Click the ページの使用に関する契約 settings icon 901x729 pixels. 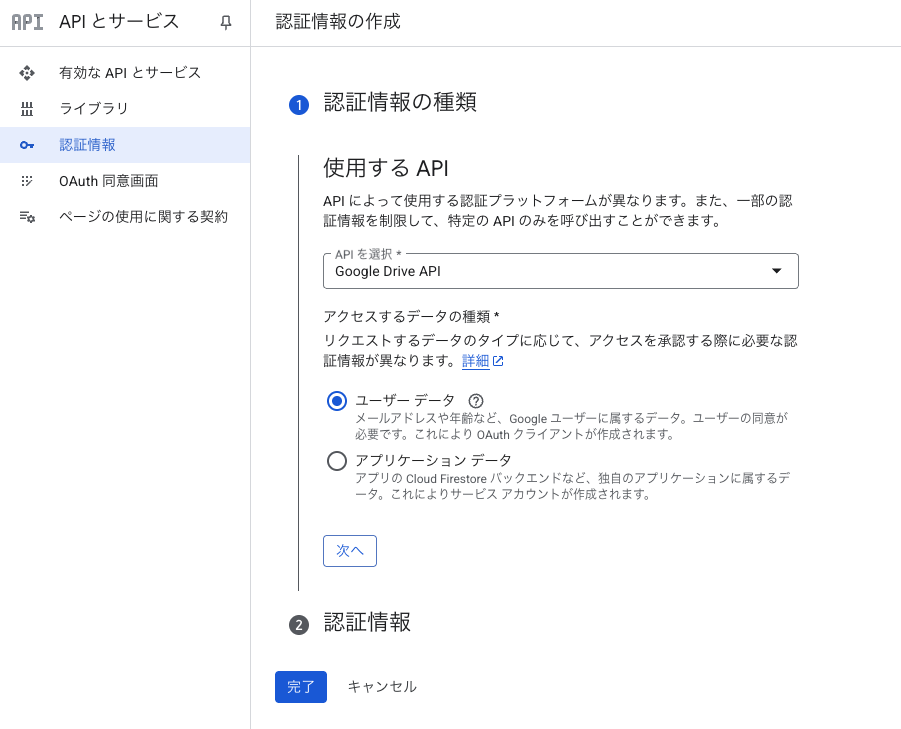(x=27, y=217)
